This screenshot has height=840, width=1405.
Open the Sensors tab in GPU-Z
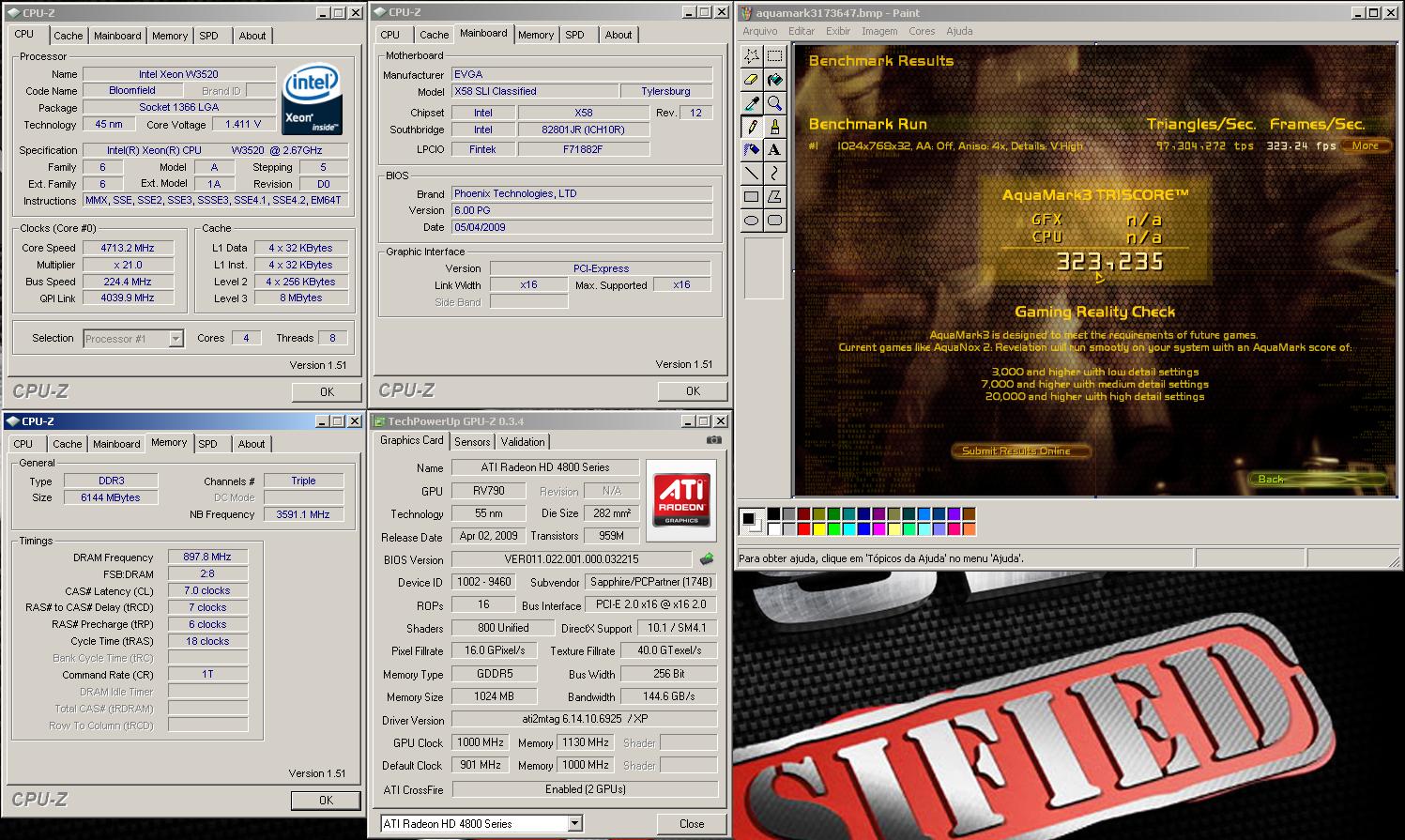(x=472, y=442)
